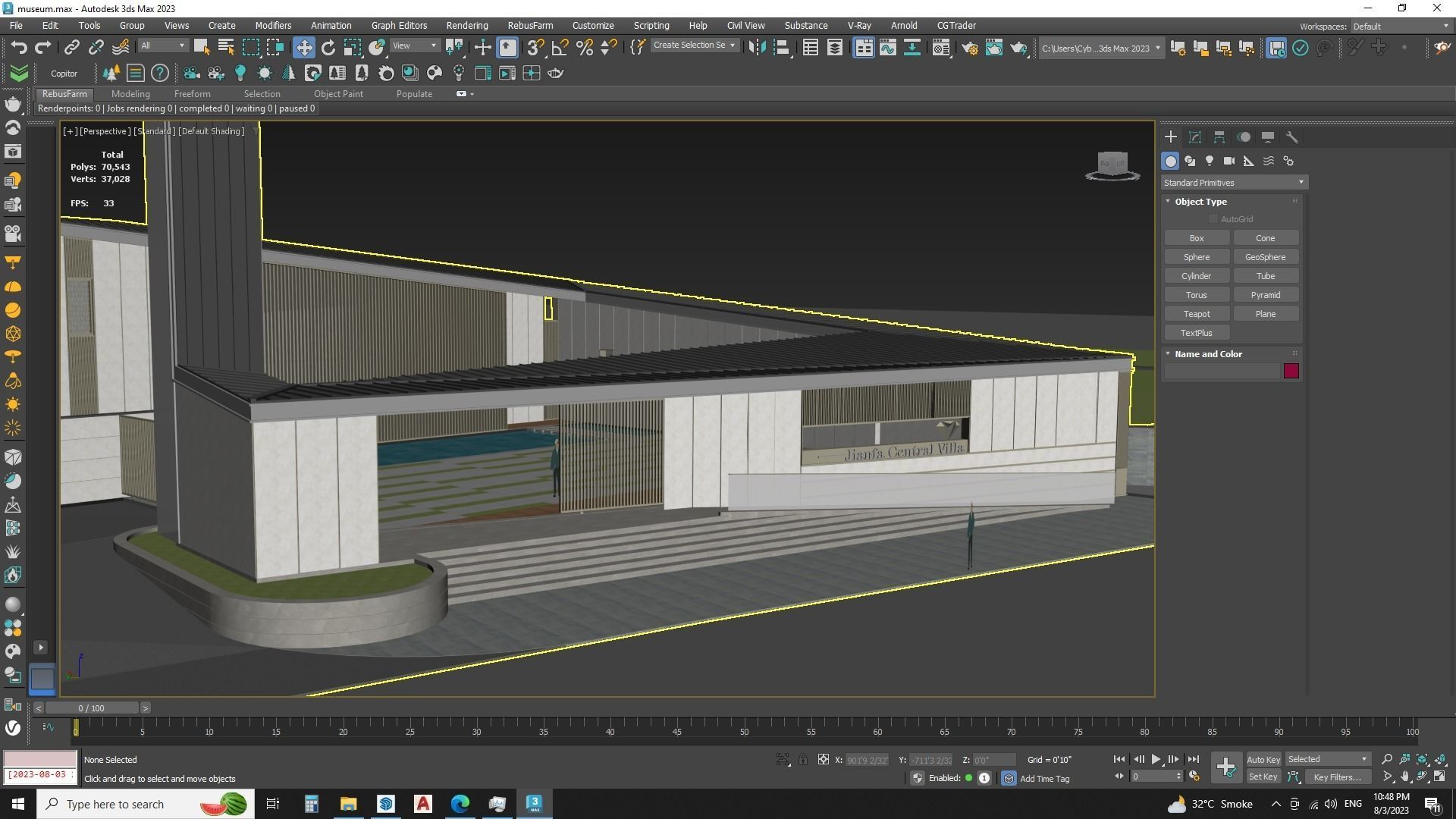The height and width of the screenshot is (819, 1456).
Task: Click the Select and Rotate tool
Action: point(328,48)
